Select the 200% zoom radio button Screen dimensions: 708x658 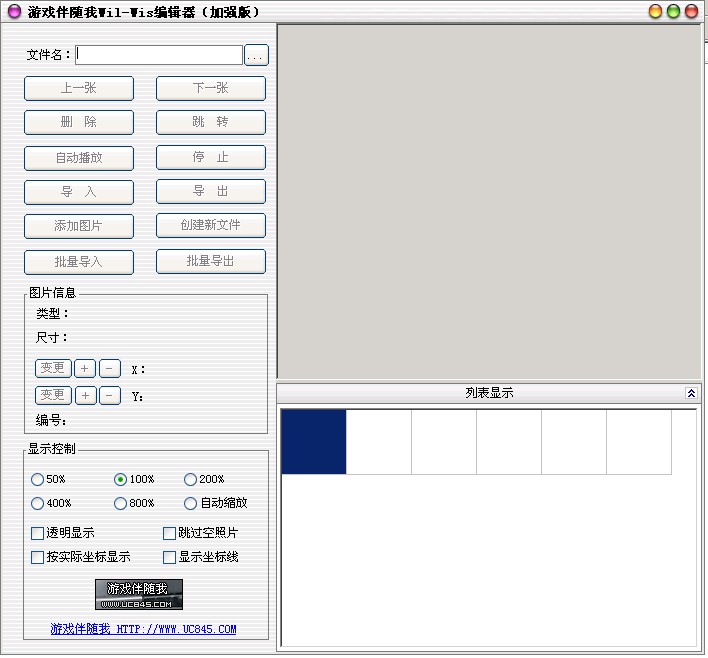(x=190, y=480)
